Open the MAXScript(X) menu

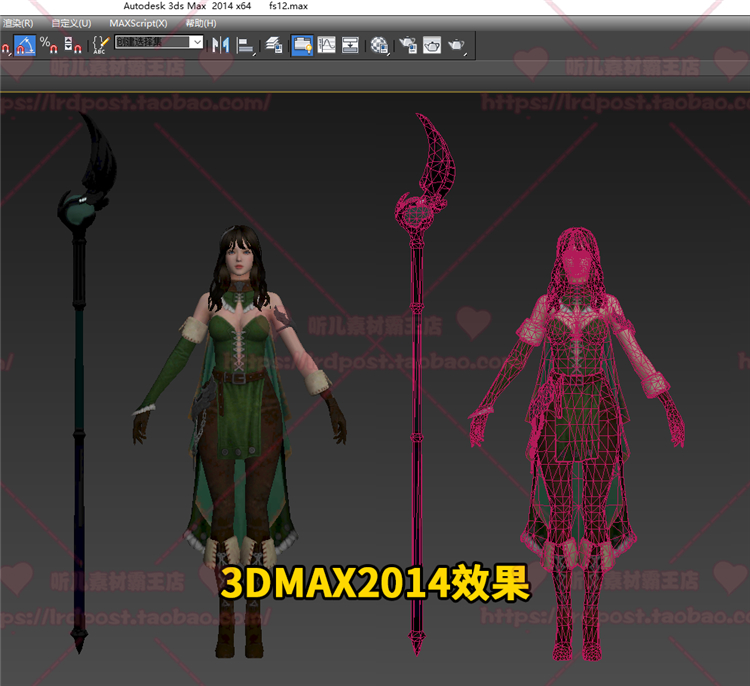(138, 23)
